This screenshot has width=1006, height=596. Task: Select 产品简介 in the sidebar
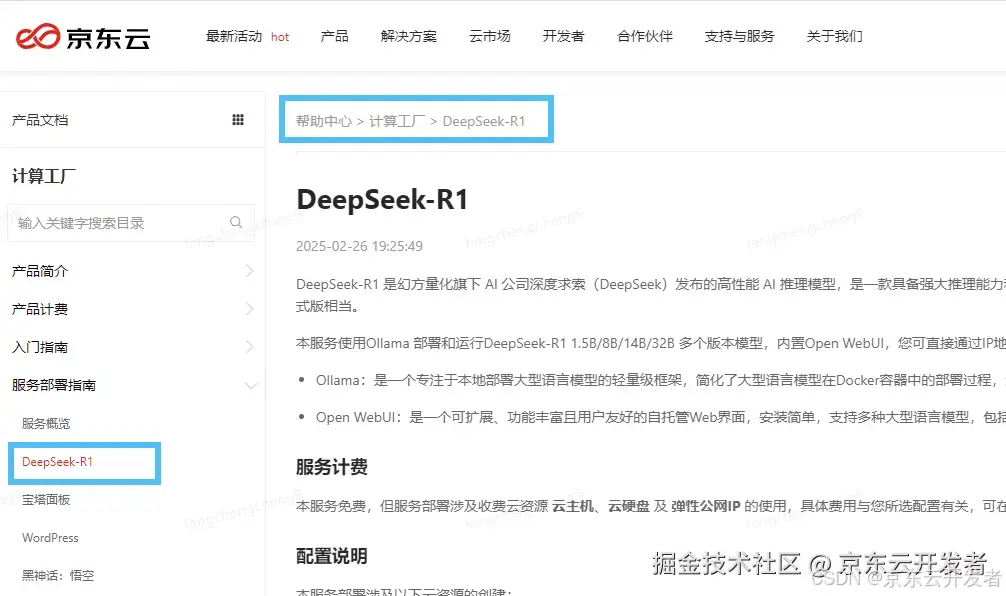click(40, 271)
